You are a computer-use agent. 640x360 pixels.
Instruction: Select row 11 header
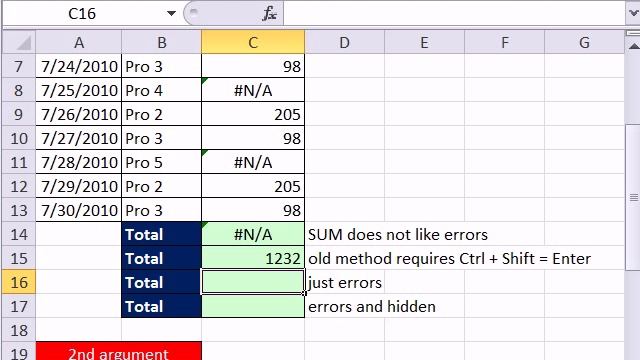pyautogui.click(x=19, y=162)
